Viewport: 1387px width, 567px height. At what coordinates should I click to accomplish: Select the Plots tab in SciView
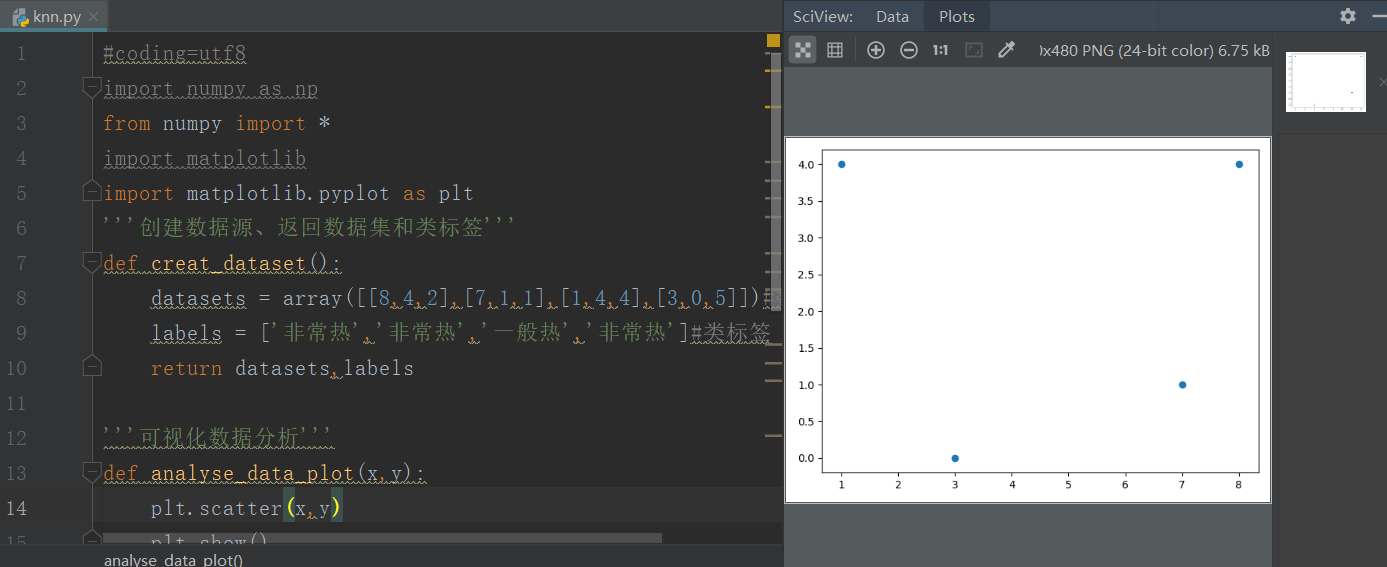tap(957, 16)
